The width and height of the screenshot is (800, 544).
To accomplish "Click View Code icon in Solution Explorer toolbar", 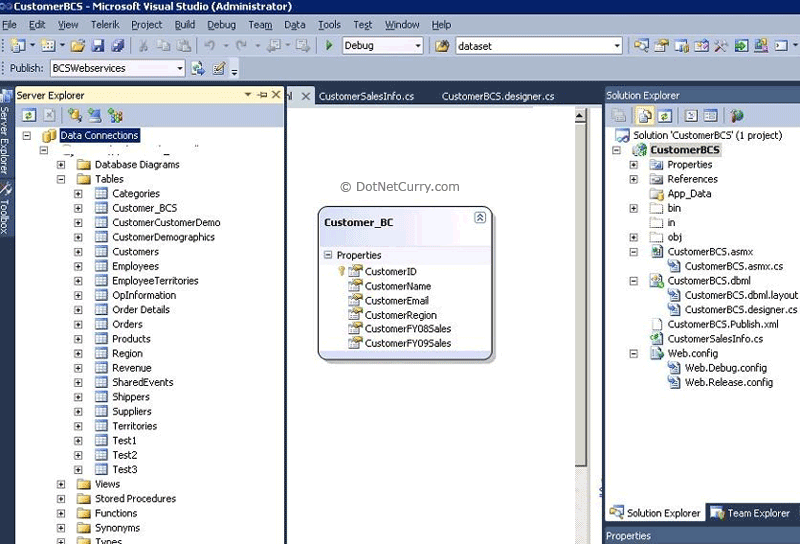I will click(x=691, y=116).
